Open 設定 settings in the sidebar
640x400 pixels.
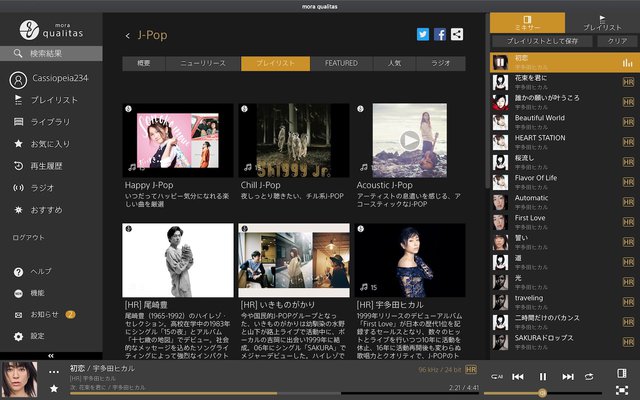(x=37, y=336)
